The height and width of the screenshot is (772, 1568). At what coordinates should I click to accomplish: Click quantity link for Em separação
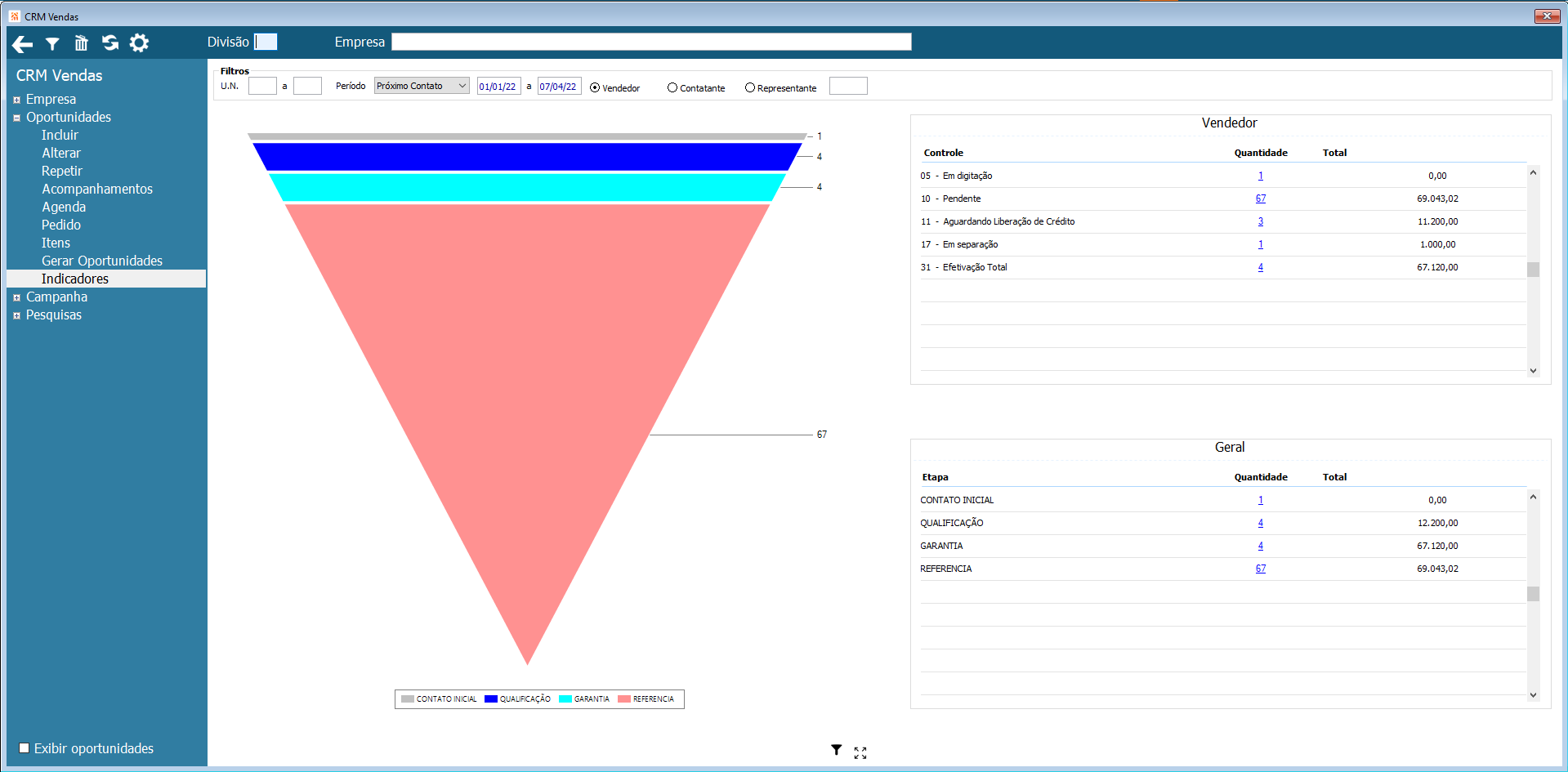[x=1261, y=244]
